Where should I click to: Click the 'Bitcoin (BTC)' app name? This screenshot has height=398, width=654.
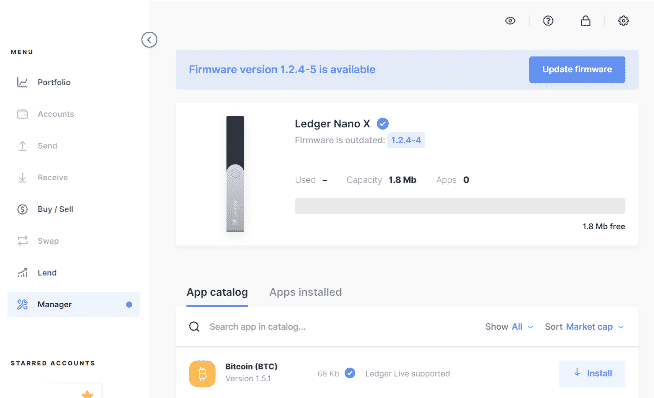[x=251, y=366]
